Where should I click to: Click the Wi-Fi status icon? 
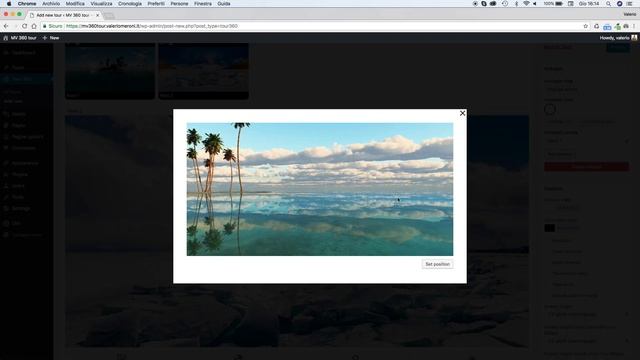pyautogui.click(x=526, y=3)
